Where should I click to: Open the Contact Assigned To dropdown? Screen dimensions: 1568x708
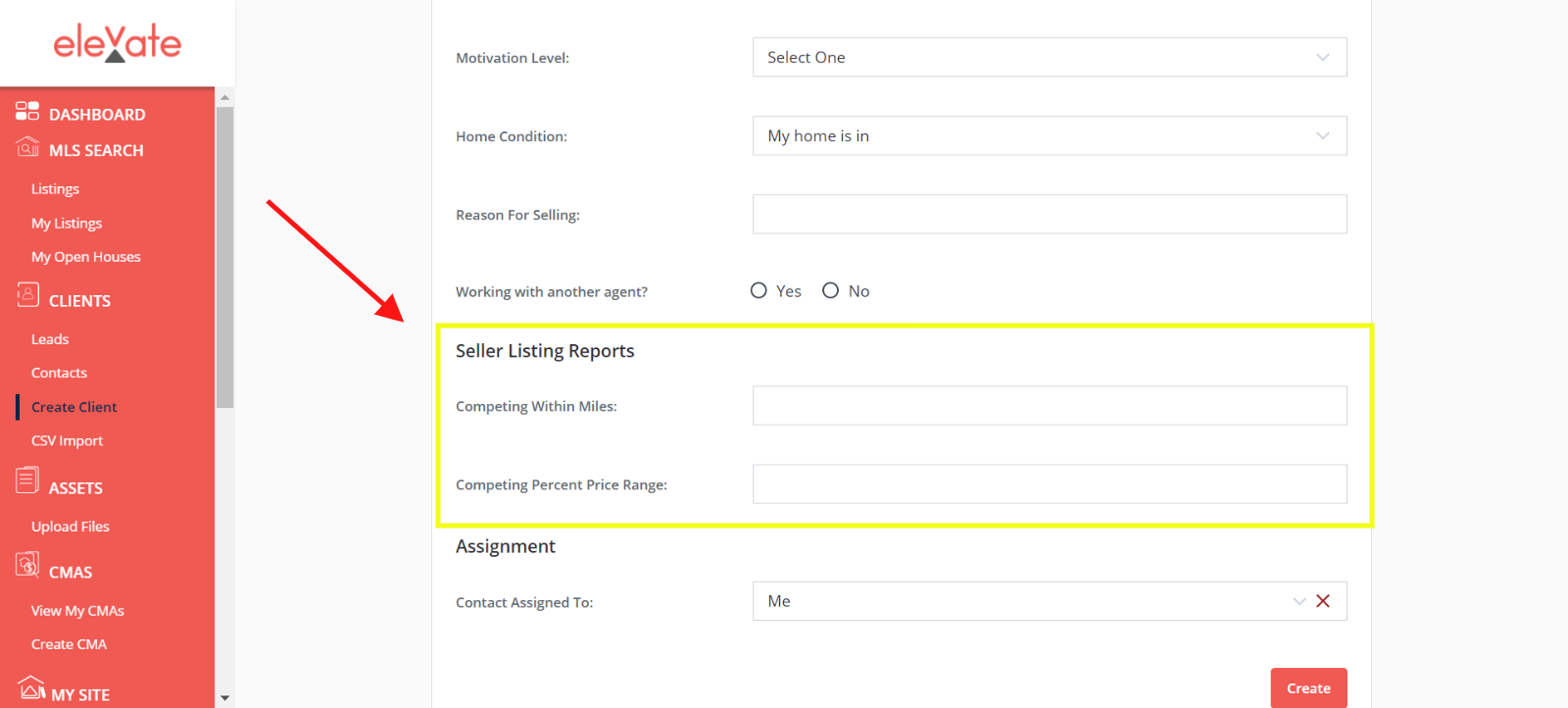click(x=1050, y=601)
